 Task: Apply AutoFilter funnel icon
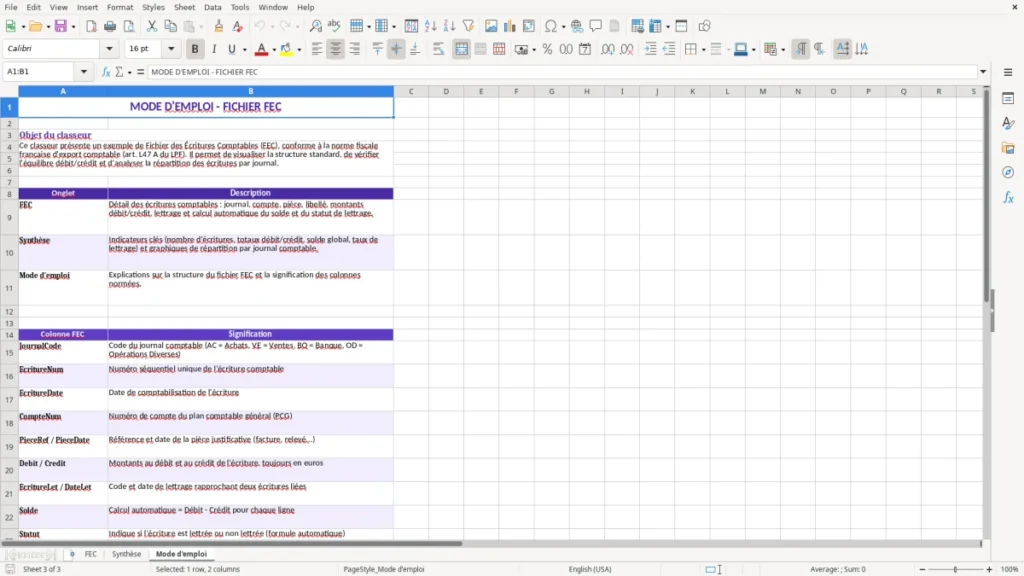pyautogui.click(x=468, y=26)
